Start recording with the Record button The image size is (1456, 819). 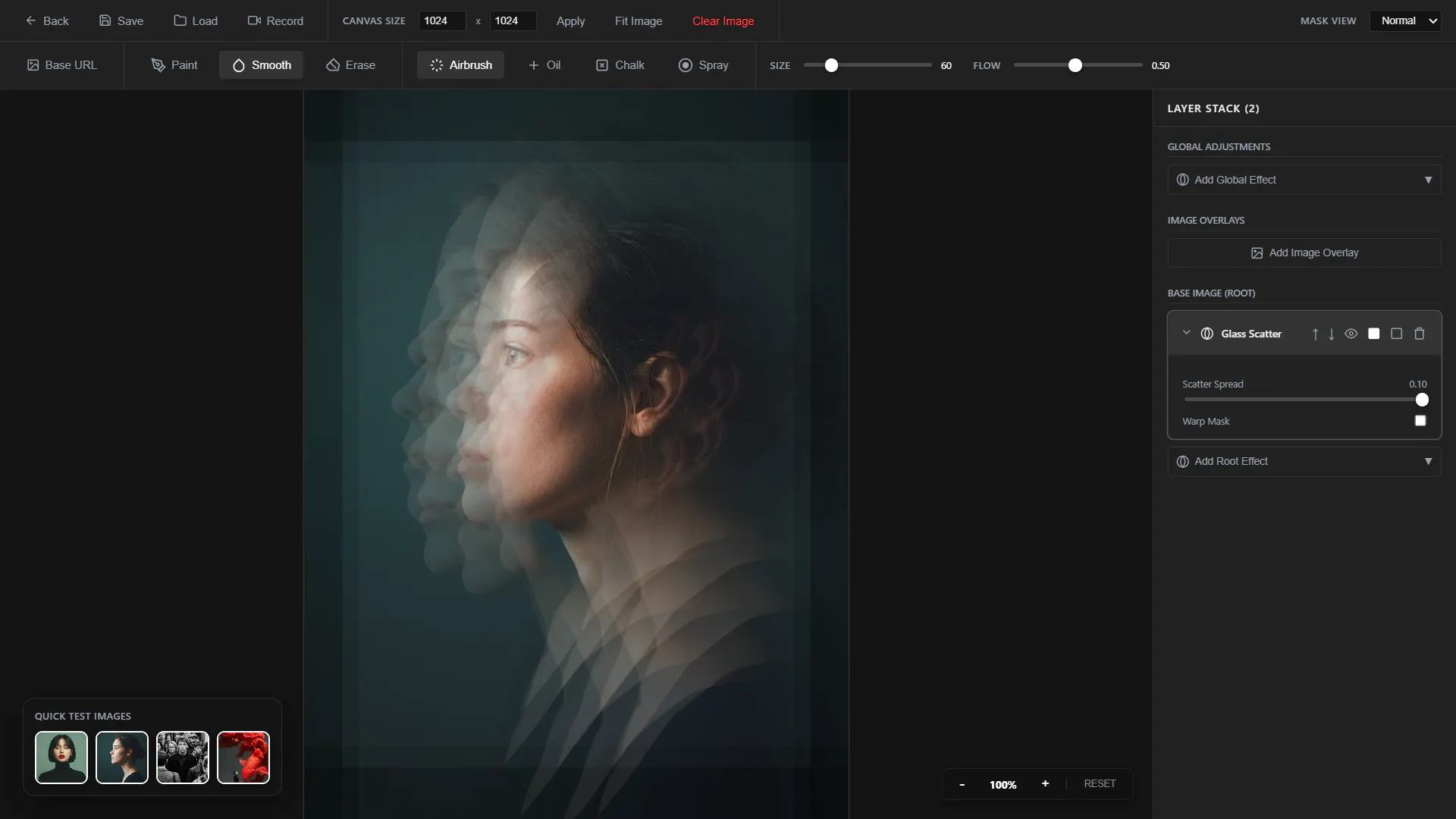275,20
